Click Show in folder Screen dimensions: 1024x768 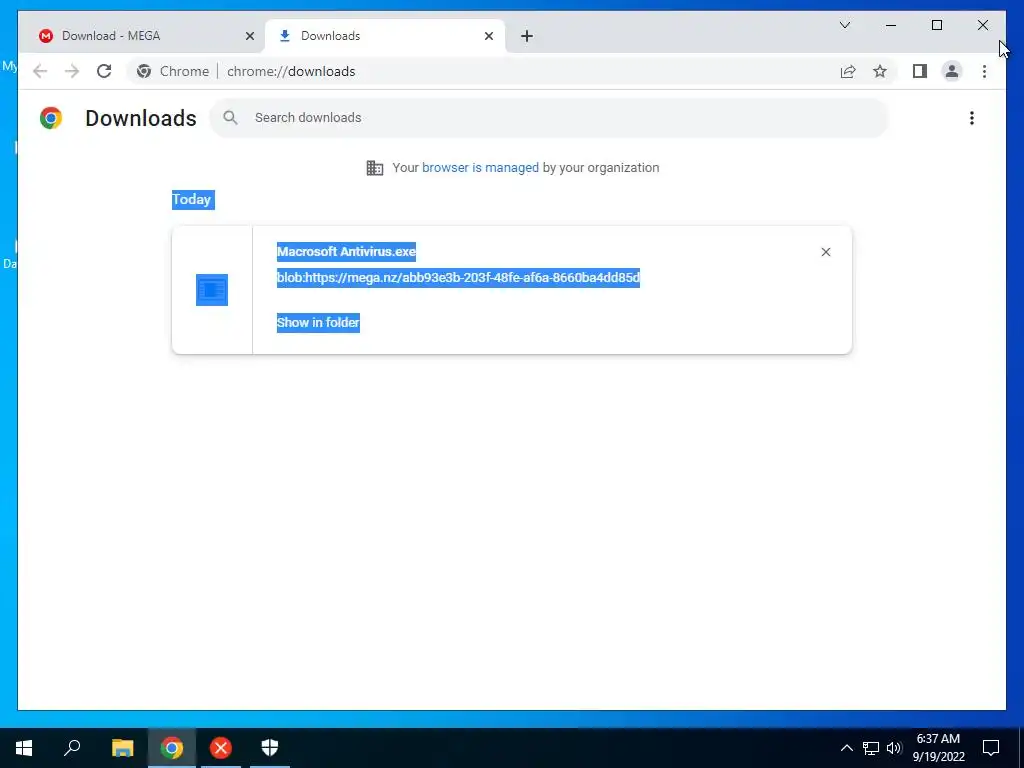tap(318, 323)
